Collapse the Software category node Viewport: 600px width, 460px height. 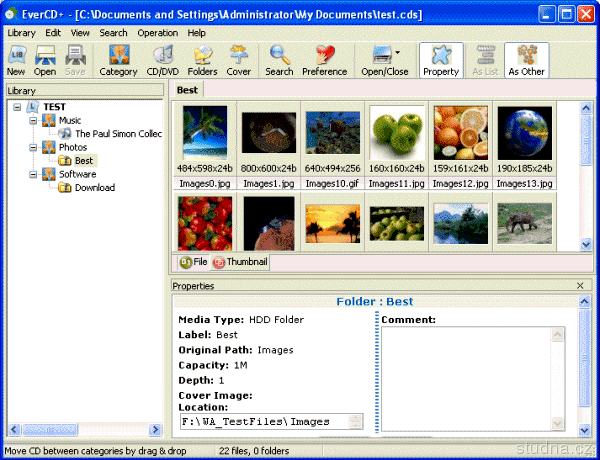(x=33, y=174)
